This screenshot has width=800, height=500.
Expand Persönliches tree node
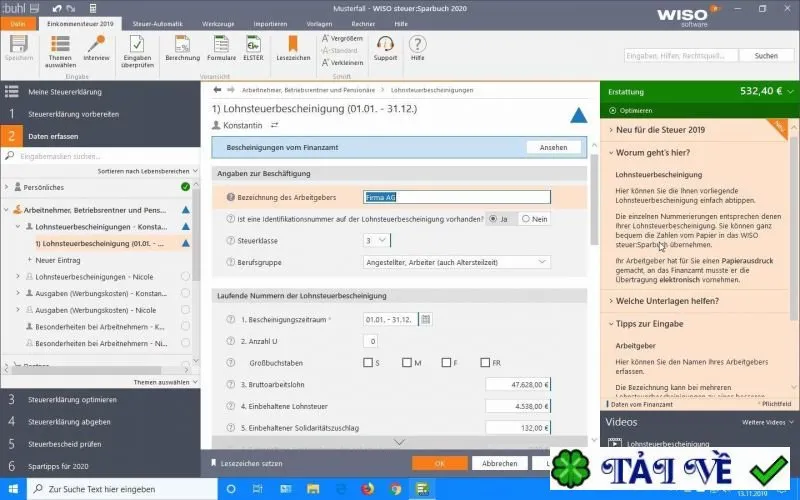(x=6, y=187)
